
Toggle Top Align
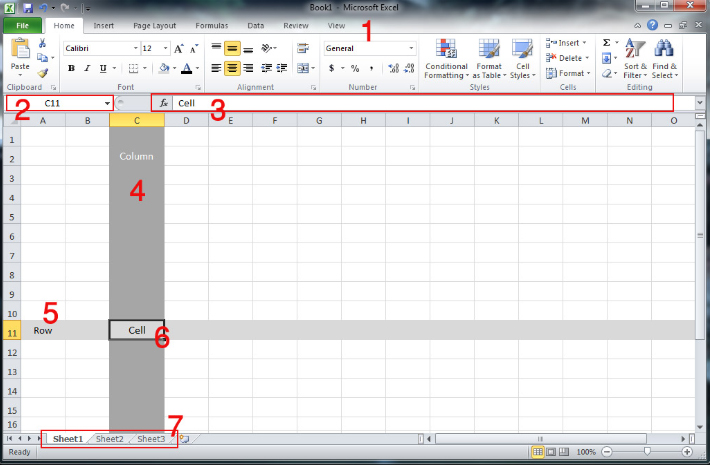tap(216, 48)
